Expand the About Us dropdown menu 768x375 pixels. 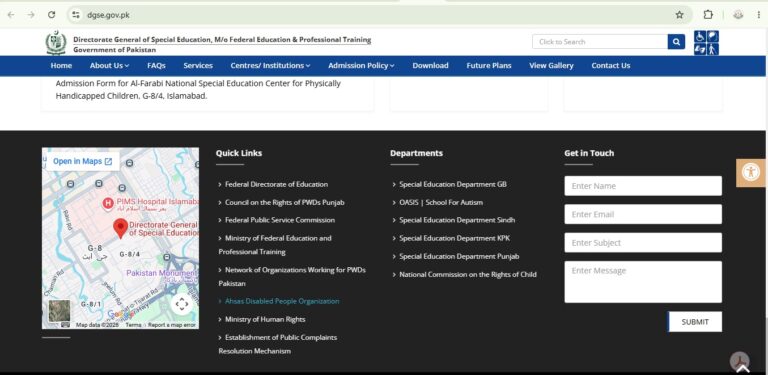pyautogui.click(x=109, y=66)
